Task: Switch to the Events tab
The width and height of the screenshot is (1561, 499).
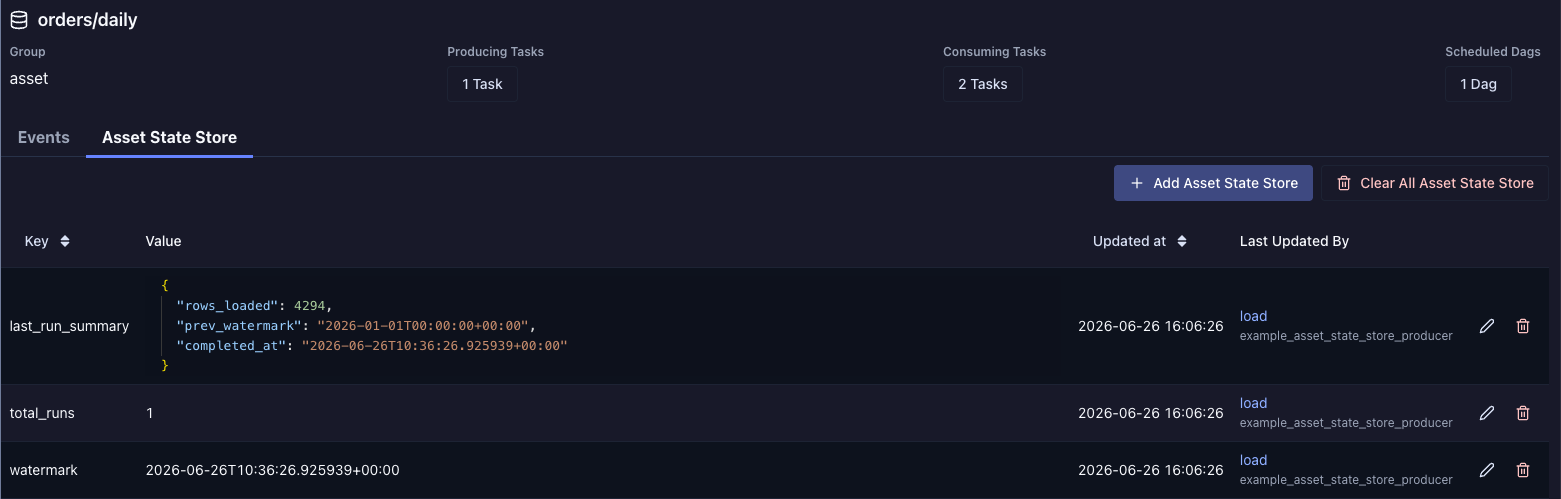Action: pyautogui.click(x=44, y=137)
